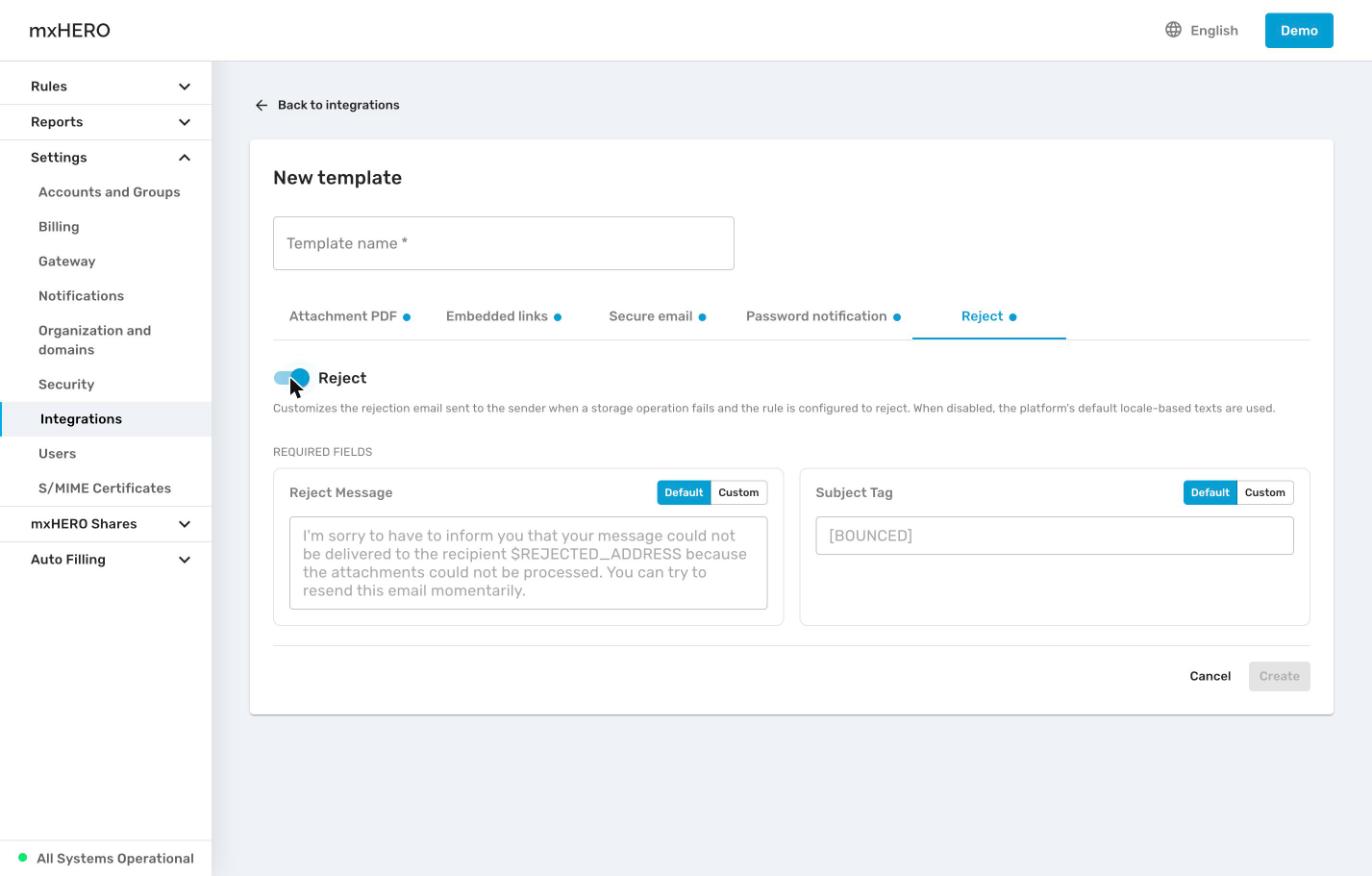Open S/MIME Certificates settings

click(104, 488)
